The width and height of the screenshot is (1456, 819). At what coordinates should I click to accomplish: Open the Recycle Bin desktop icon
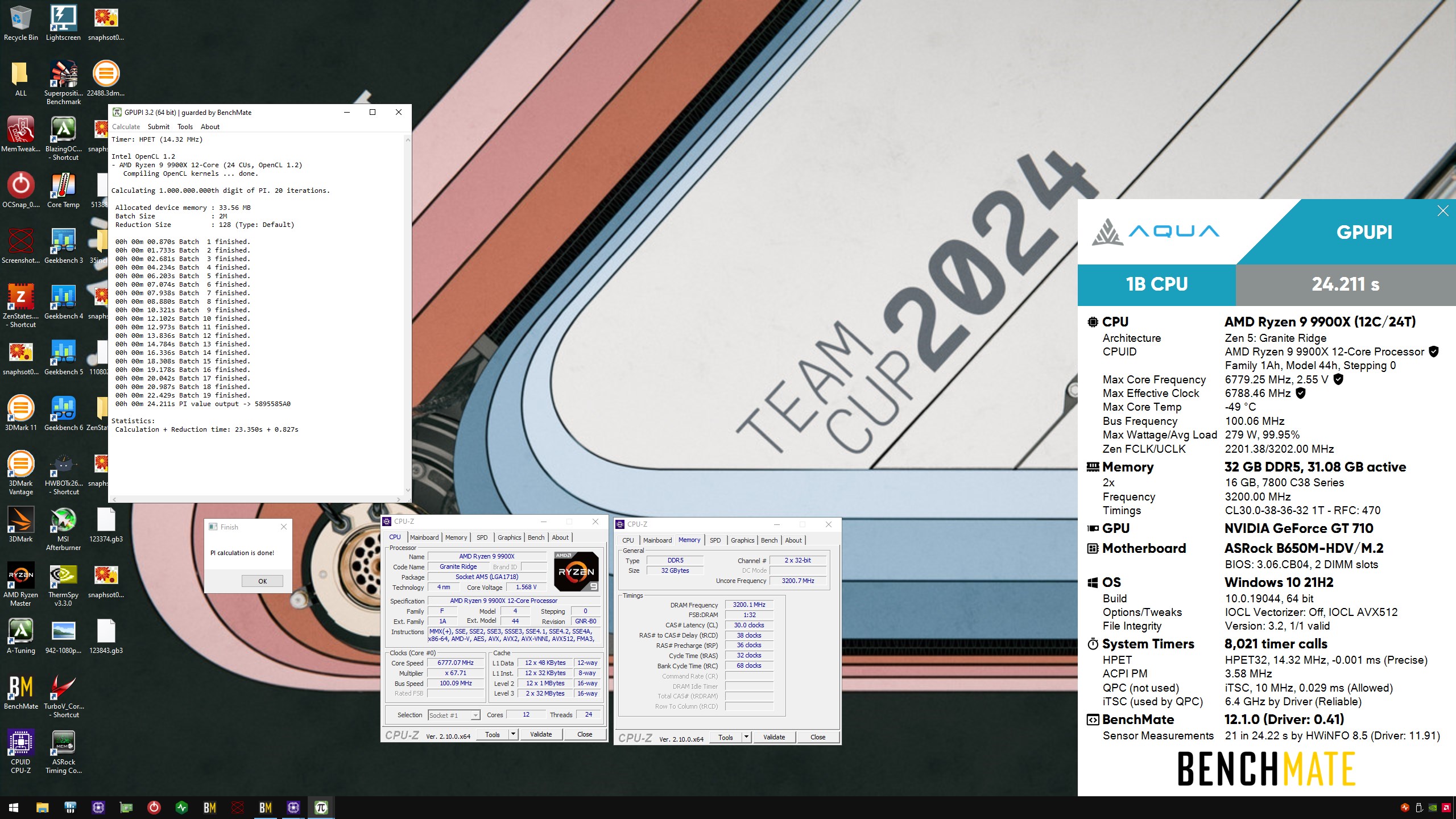[20, 23]
